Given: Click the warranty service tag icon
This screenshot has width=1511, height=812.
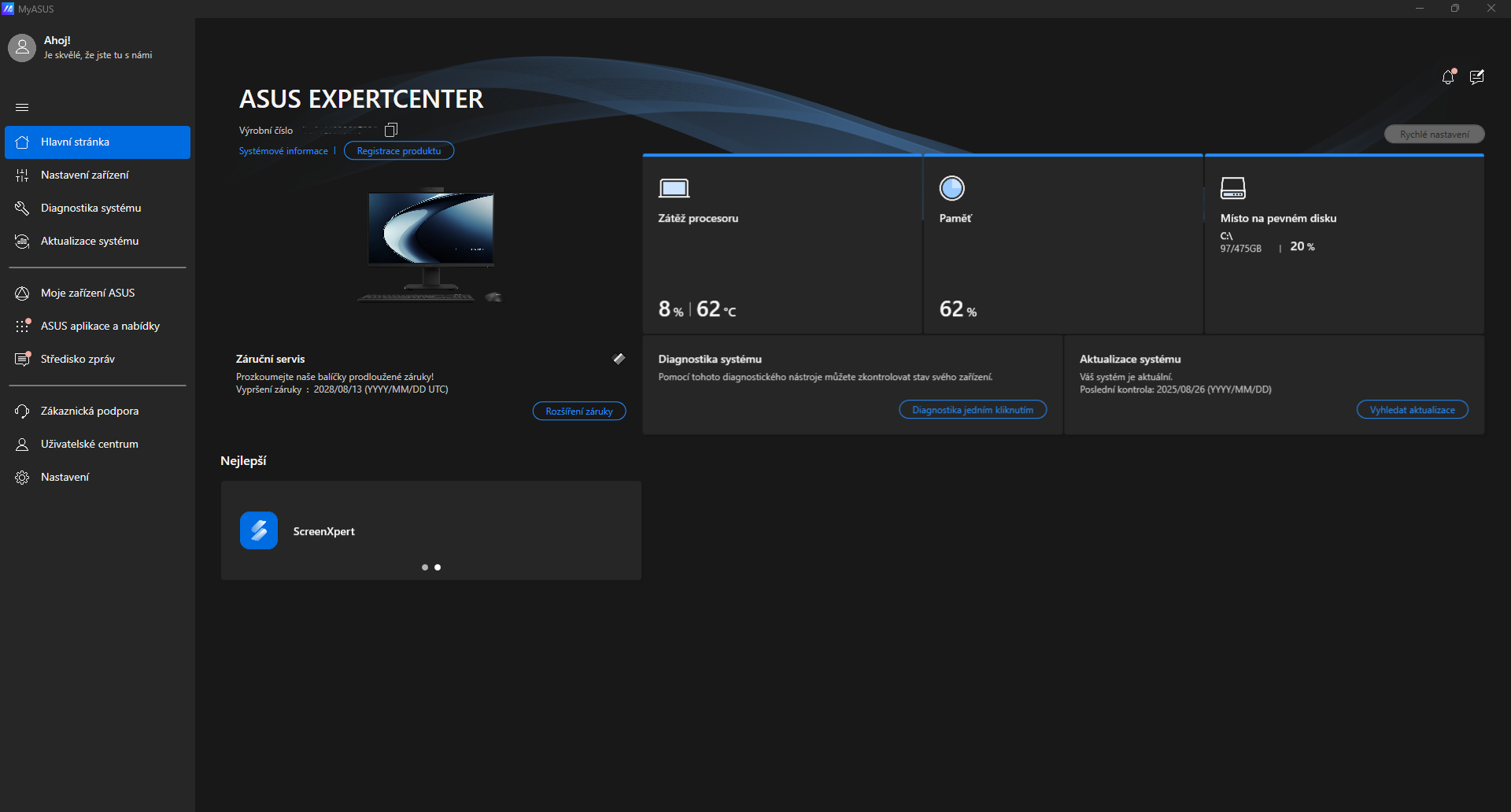Looking at the screenshot, I should [x=619, y=359].
